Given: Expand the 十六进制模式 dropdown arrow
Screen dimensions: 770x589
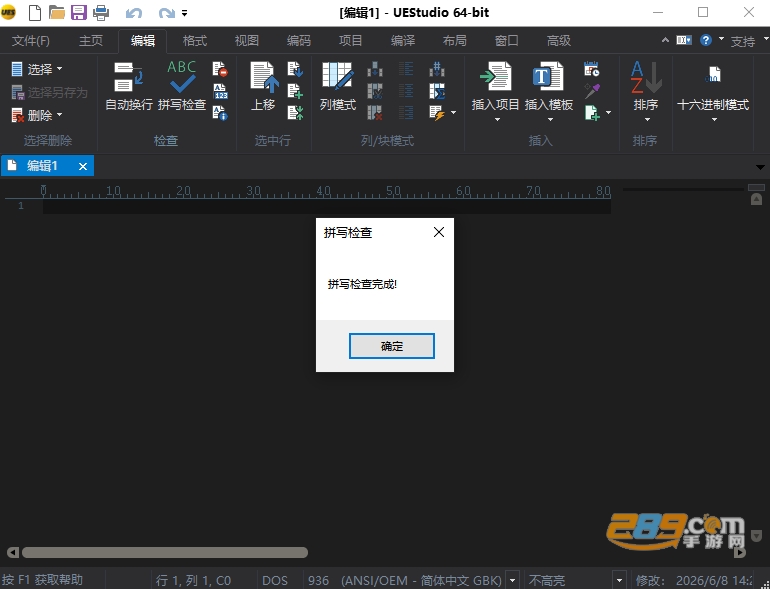Looking at the screenshot, I should click(x=714, y=119).
